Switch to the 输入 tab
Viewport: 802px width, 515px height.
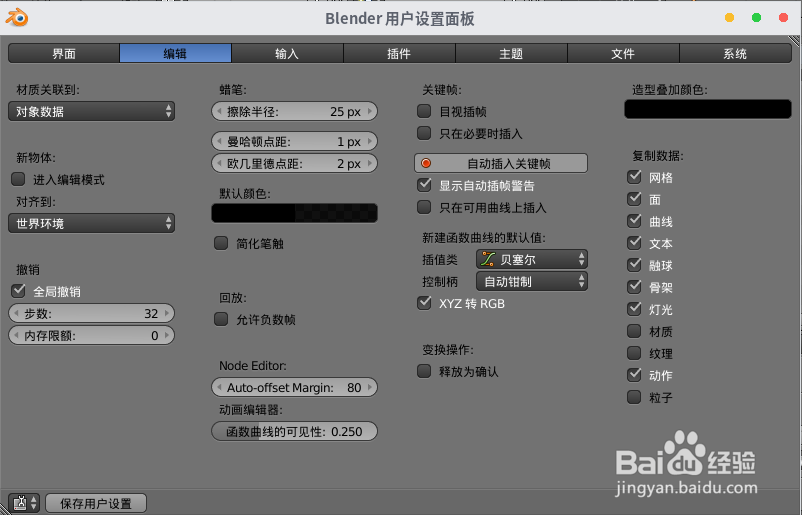[x=287, y=53]
